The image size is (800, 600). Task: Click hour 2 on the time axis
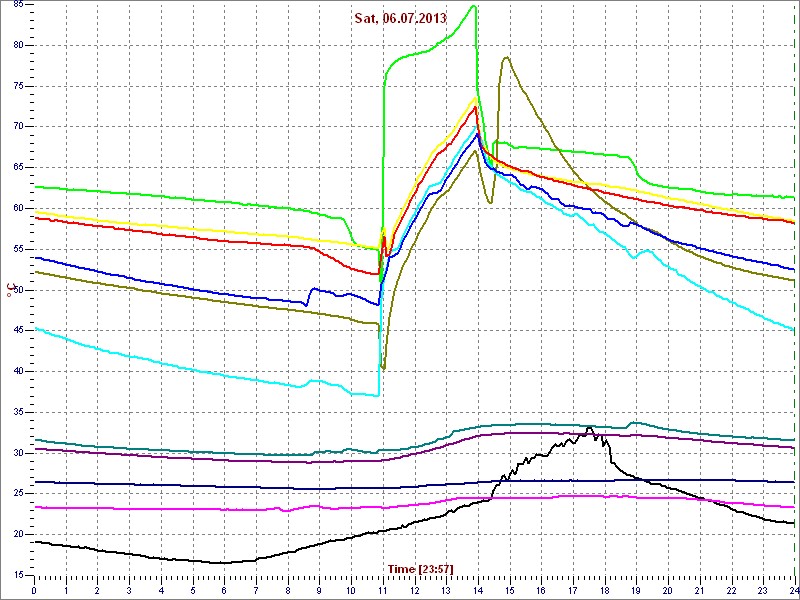(x=97, y=590)
